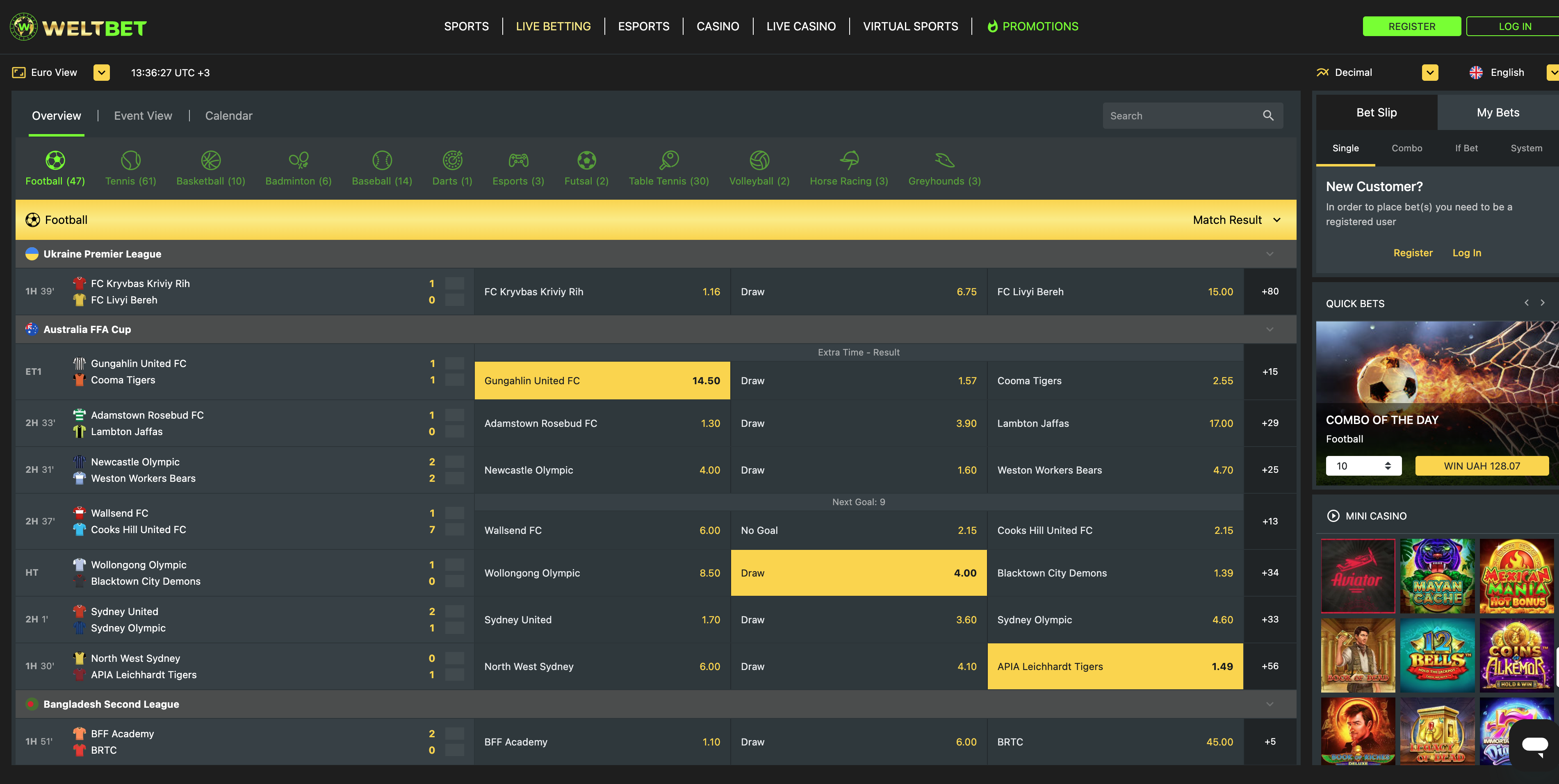
Task: Open the 12 Bells game thumbnail
Action: 1437,656
